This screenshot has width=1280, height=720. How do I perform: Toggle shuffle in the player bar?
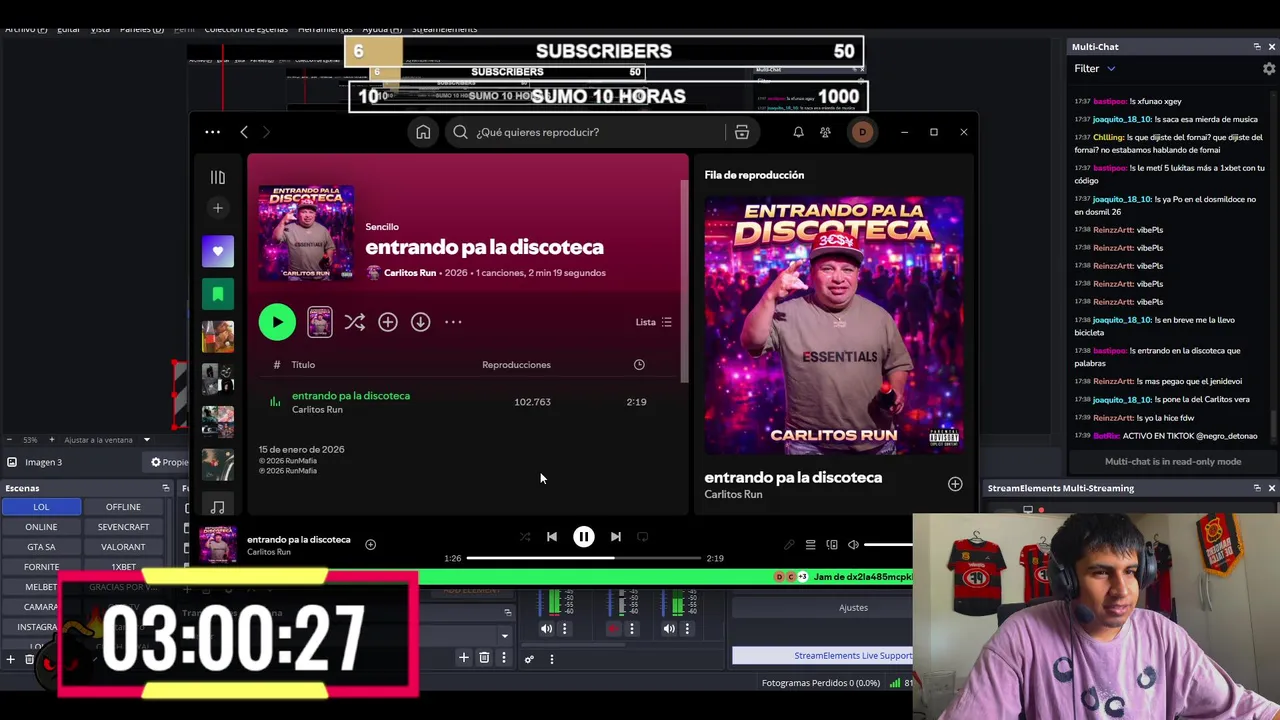[525, 537]
